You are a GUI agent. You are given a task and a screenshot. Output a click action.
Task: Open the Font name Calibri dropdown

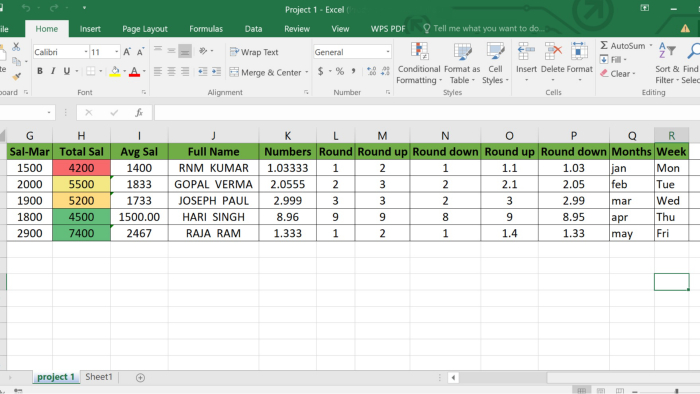86,52
